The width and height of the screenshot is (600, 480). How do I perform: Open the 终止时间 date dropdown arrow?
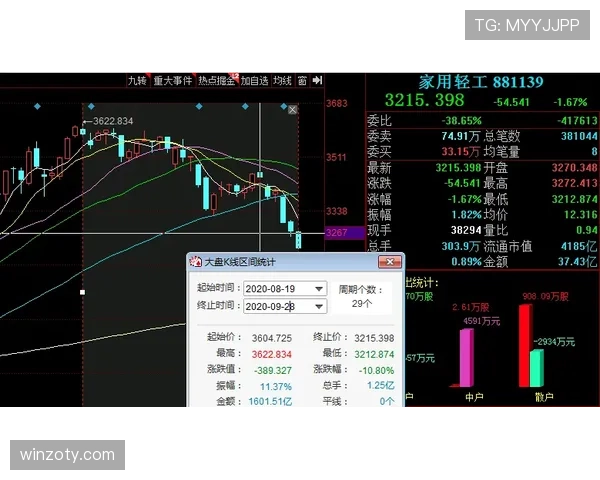[x=319, y=307]
